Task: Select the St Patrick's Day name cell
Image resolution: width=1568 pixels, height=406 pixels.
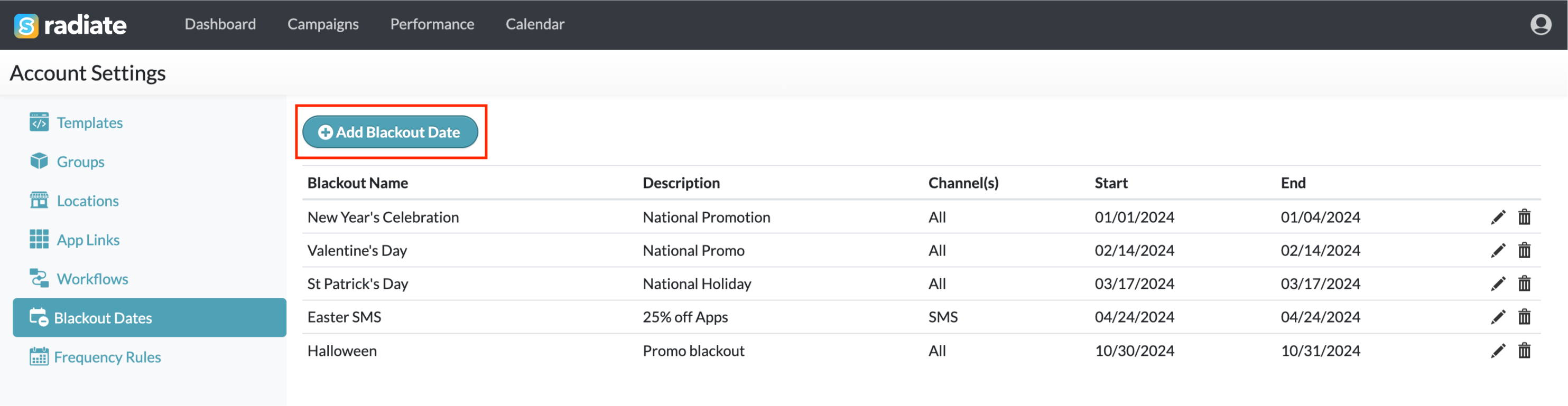Action: 357,284
